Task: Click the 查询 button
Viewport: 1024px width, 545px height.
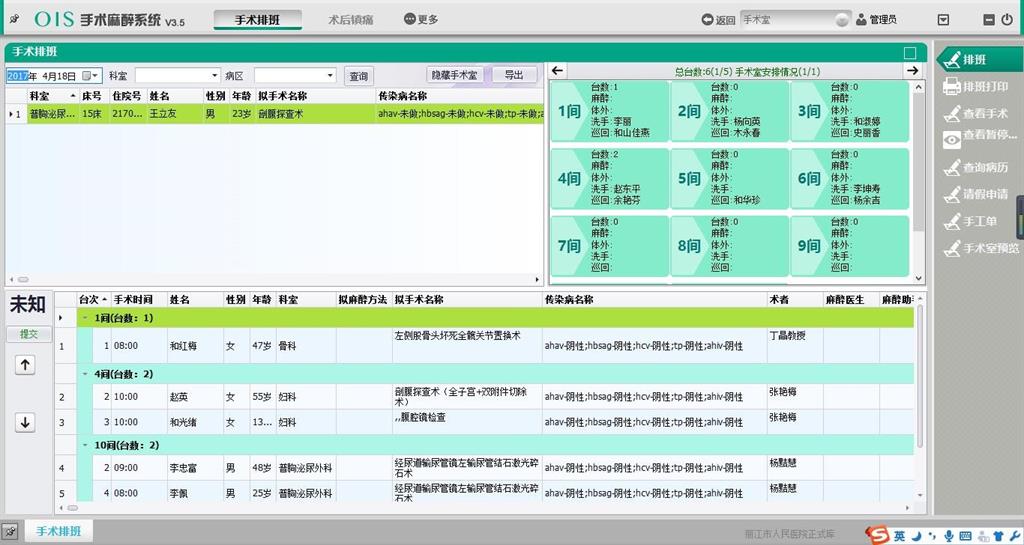Action: tap(358, 76)
